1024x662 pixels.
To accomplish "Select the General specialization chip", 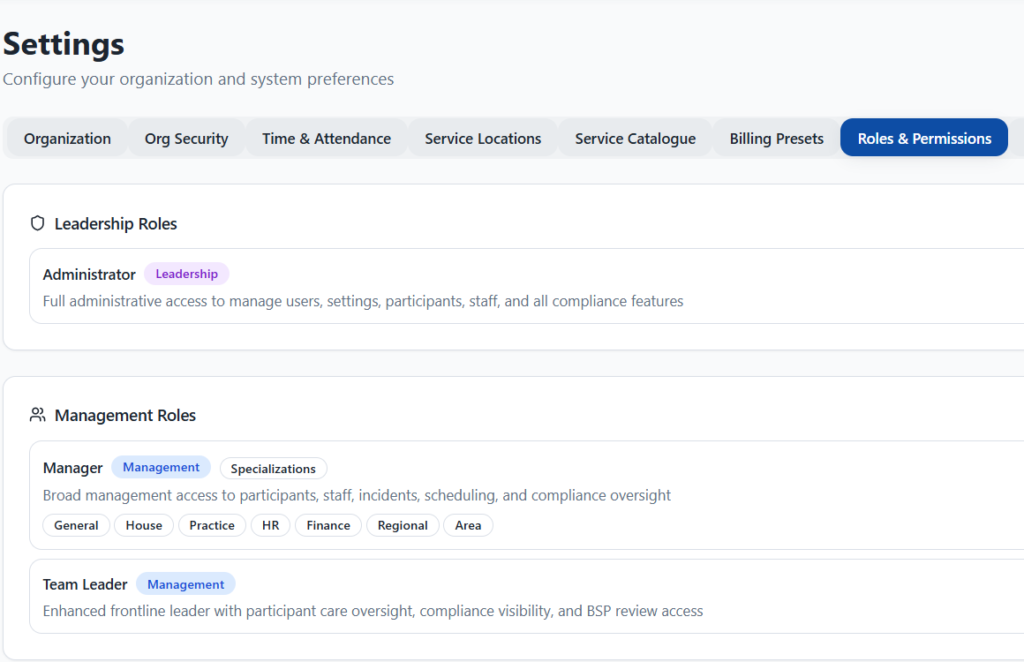I will click(x=76, y=526).
